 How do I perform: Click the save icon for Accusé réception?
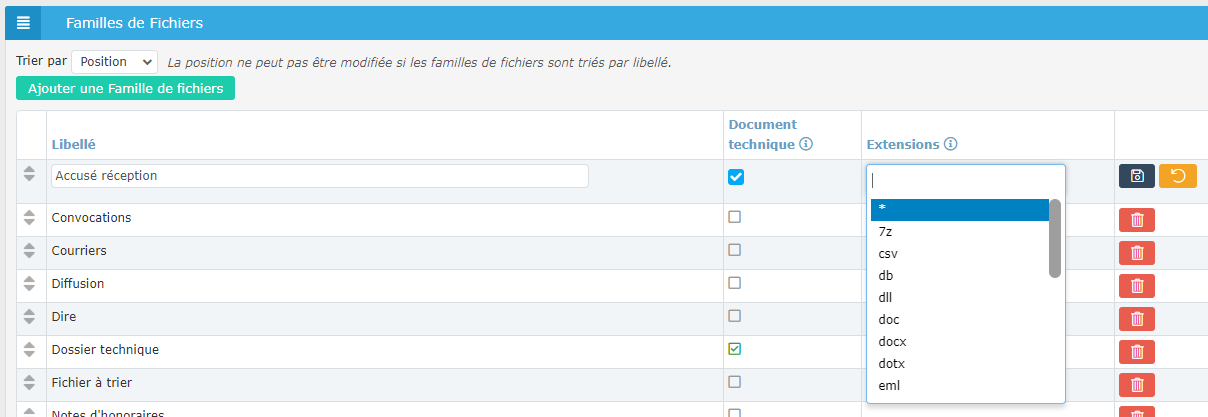pyautogui.click(x=1137, y=176)
